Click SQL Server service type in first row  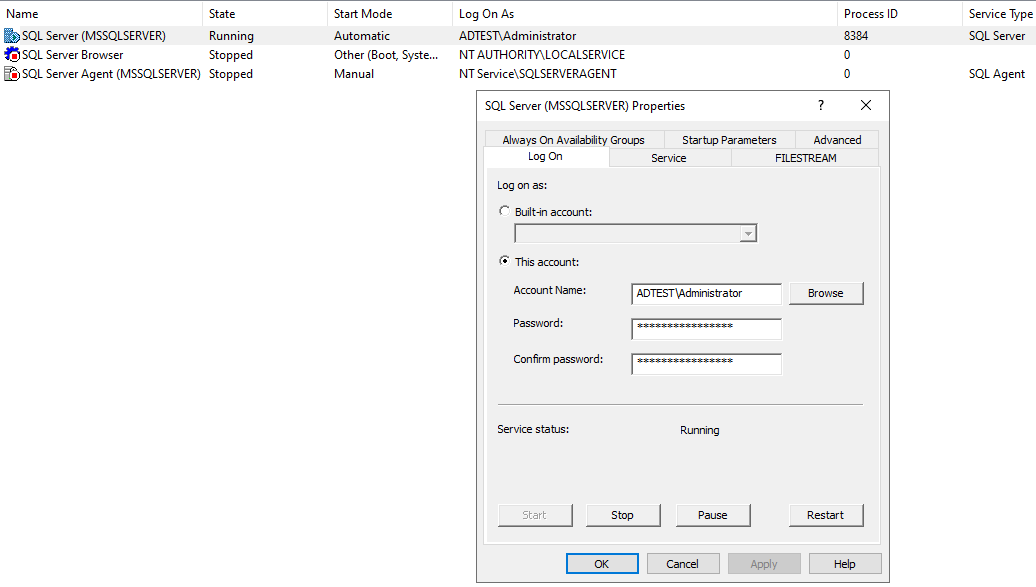pyautogui.click(x=997, y=36)
